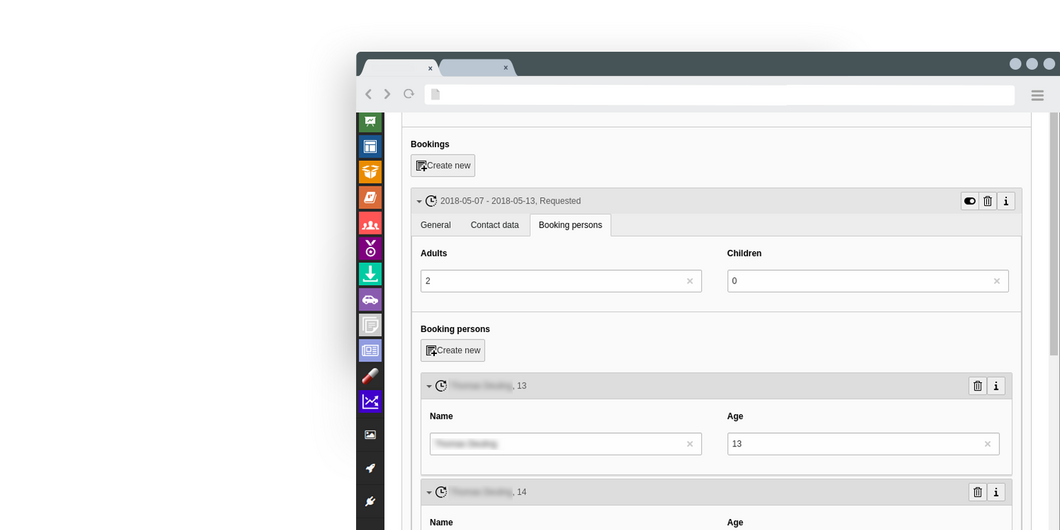The height and width of the screenshot is (530, 1060).
Task: Collapse the booking person record aged 13
Action: pyautogui.click(x=429, y=387)
